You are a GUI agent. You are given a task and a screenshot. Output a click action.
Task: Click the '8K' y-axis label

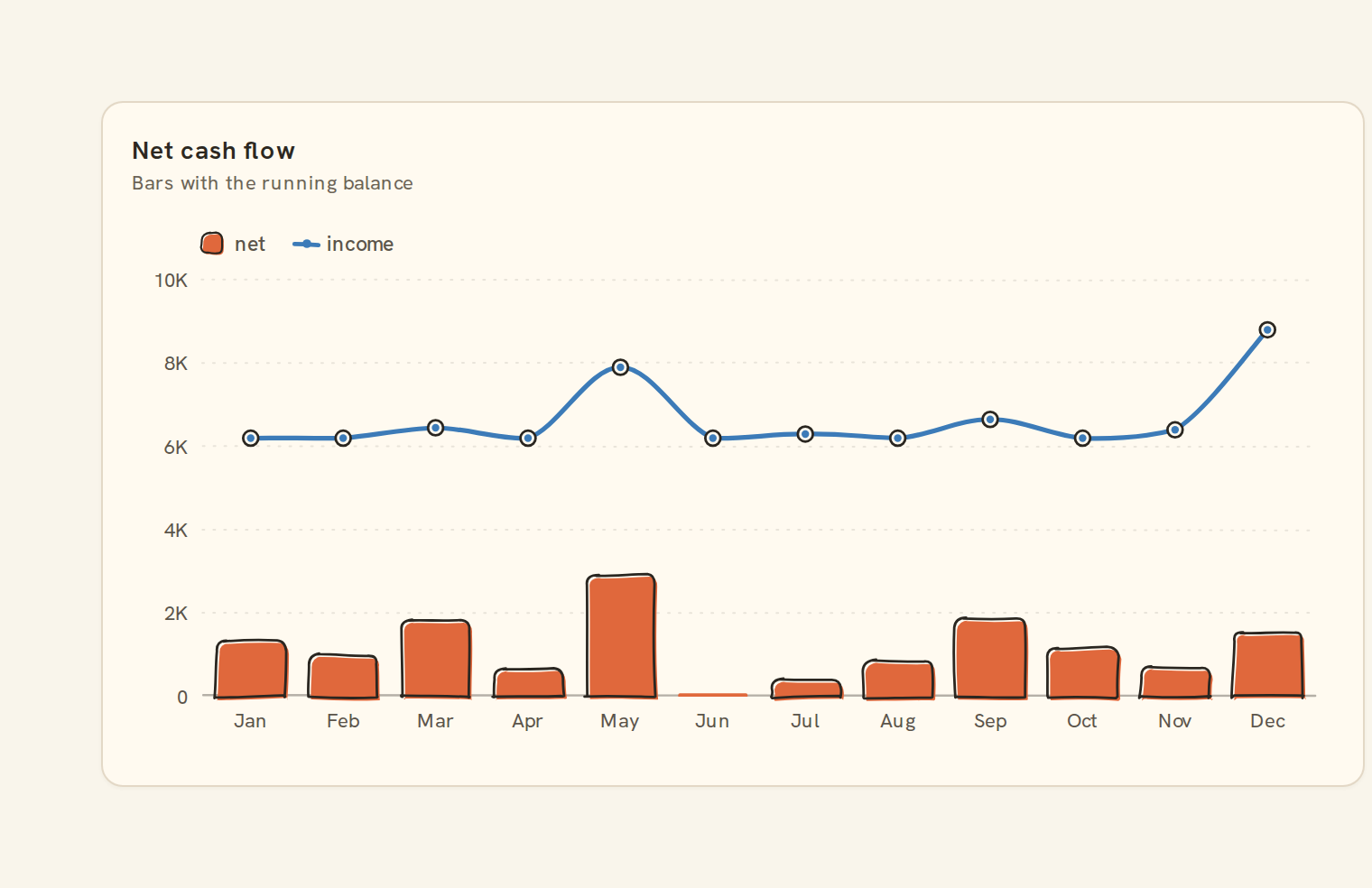point(176,364)
